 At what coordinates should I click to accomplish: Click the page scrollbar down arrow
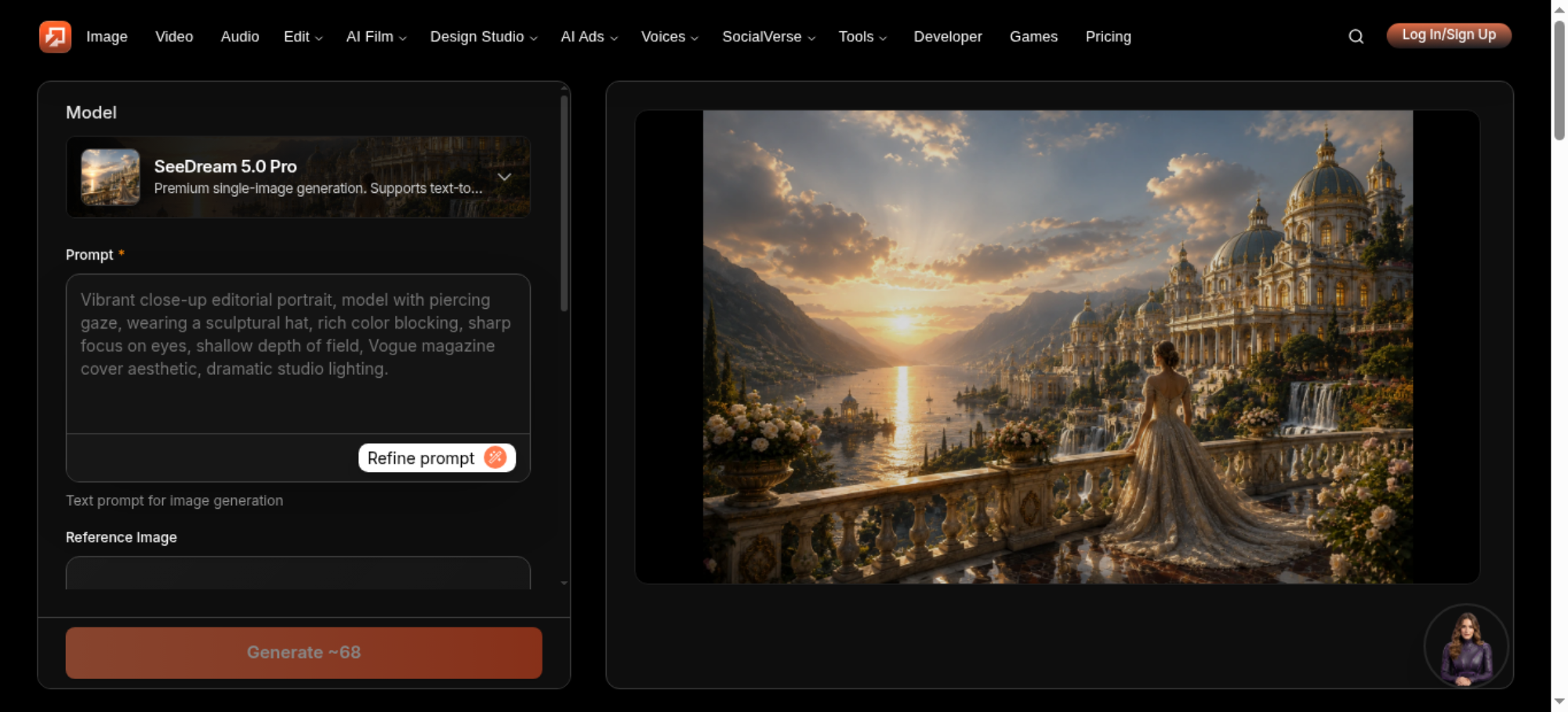click(x=1559, y=701)
